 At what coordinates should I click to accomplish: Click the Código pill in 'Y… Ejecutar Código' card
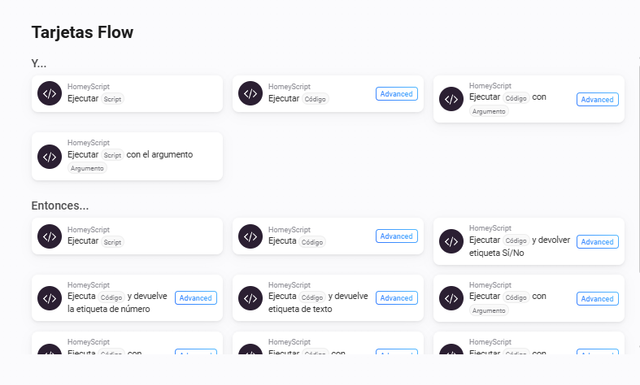click(315, 99)
